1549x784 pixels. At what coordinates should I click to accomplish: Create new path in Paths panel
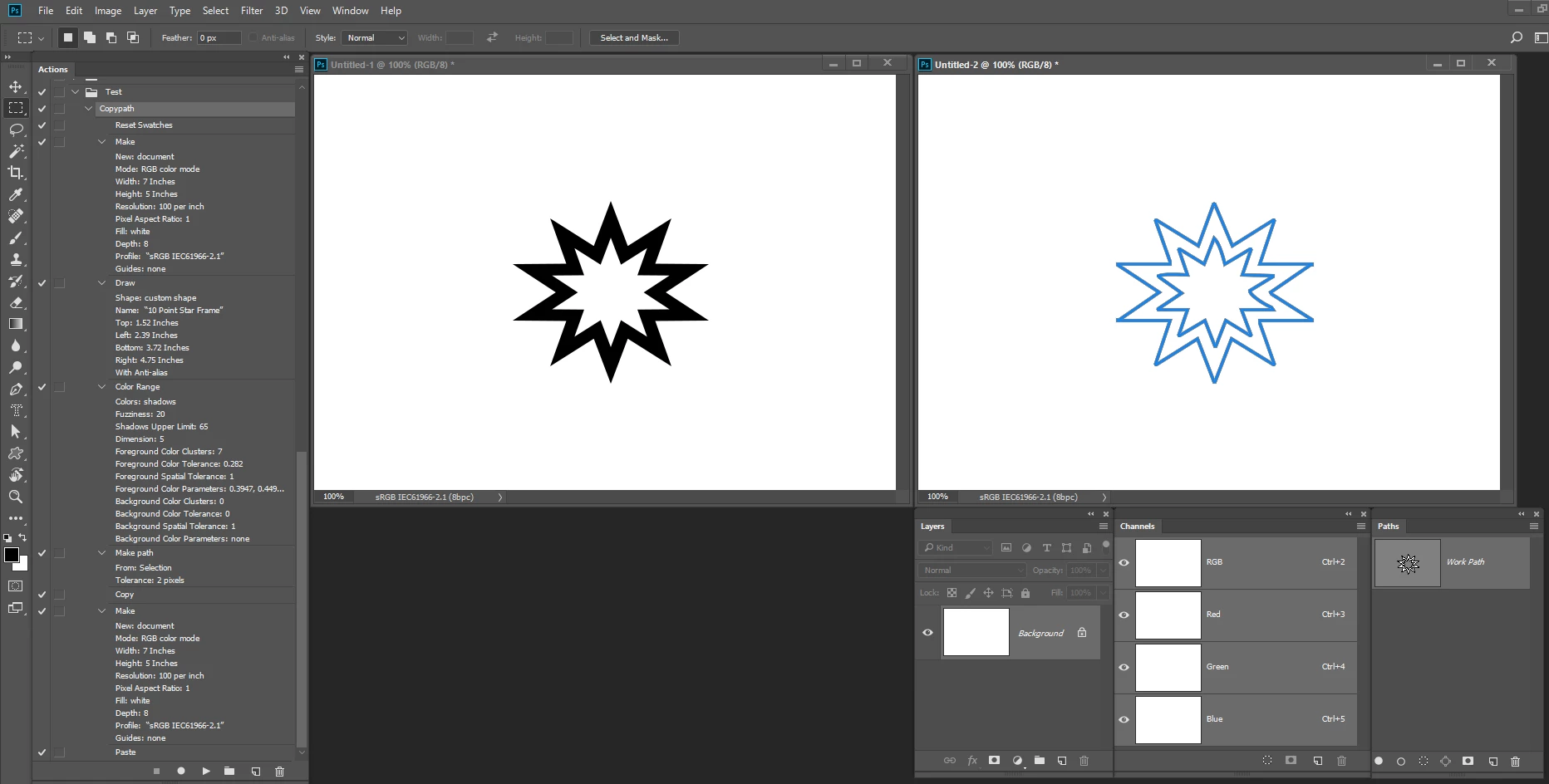[1492, 761]
